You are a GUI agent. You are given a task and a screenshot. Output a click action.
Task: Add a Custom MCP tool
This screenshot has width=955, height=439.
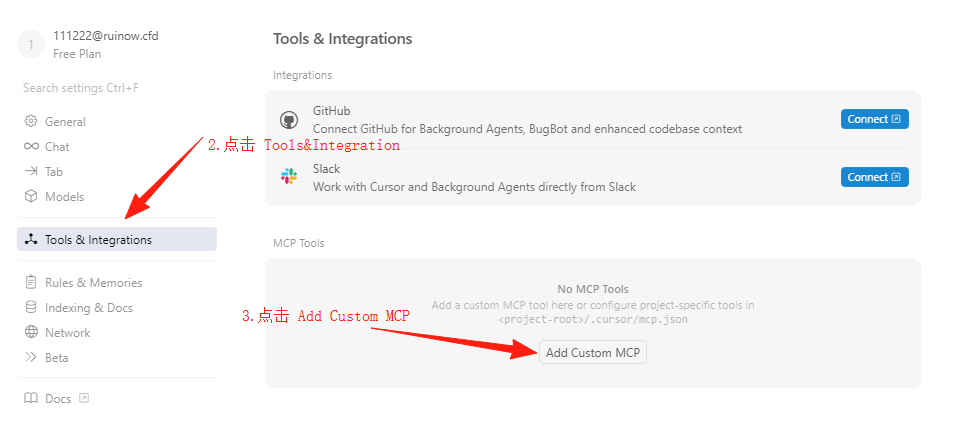tap(593, 353)
